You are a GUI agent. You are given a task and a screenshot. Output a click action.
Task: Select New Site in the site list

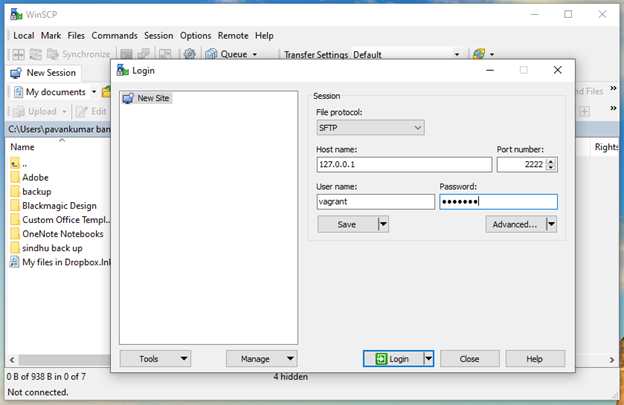coord(146,98)
